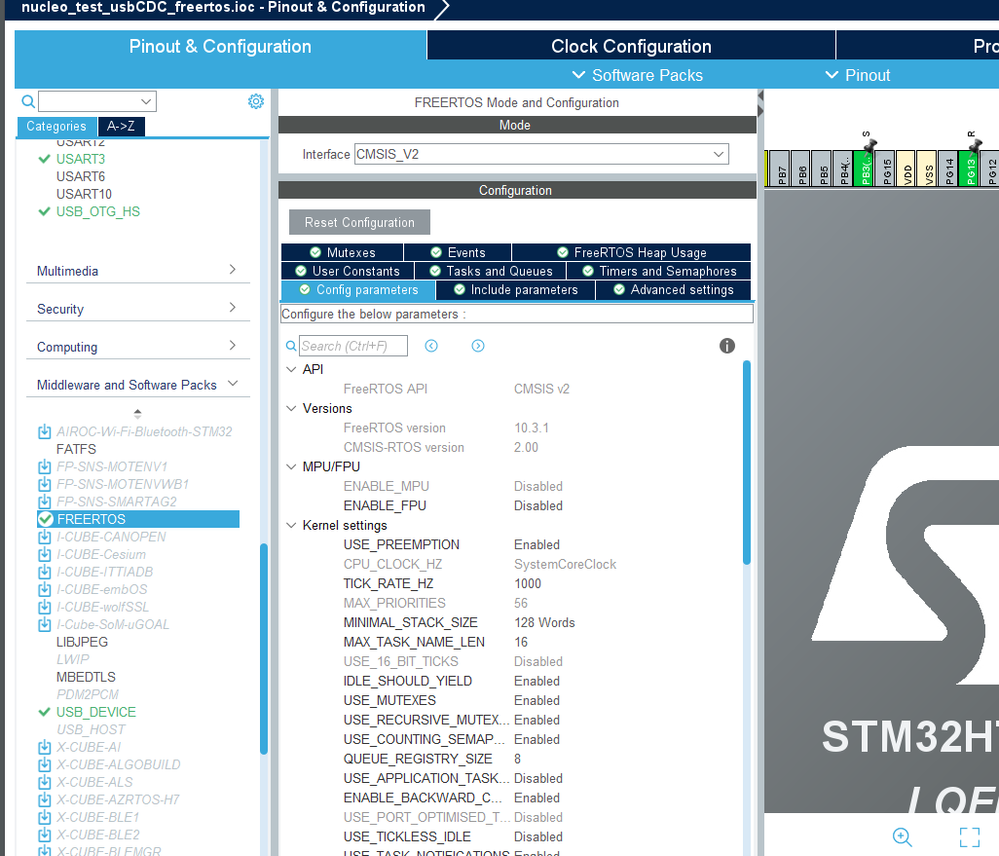Click the parameter Search (Ctrl+F) field
The image size is (999, 856).
pos(353,346)
